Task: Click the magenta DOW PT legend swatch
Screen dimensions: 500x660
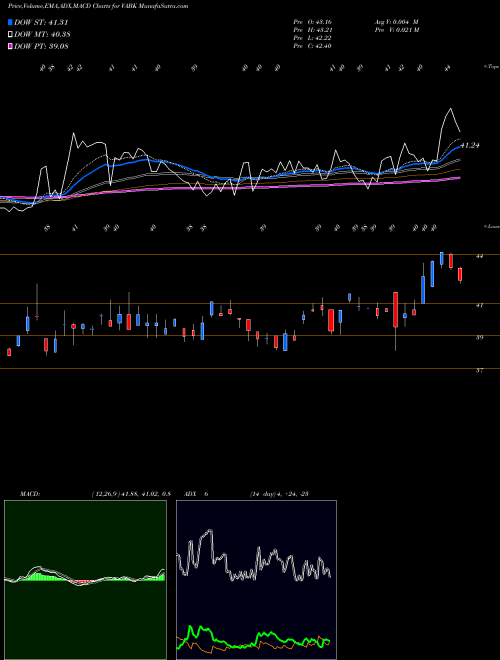Action: (x=10, y=46)
